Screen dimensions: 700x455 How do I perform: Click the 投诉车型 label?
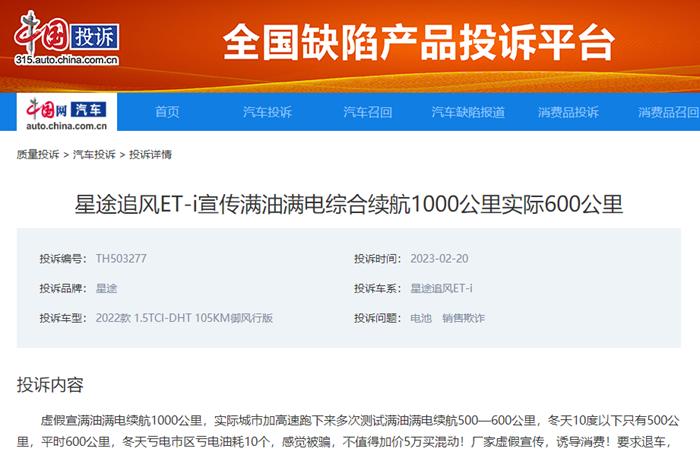click(63, 318)
